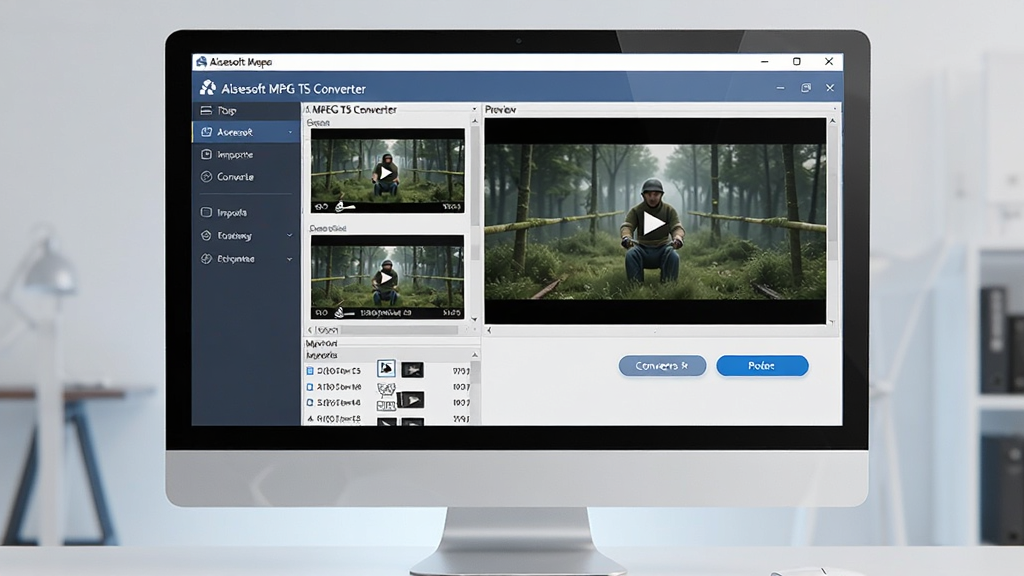The image size is (1024, 576).
Task: Click the round Converte icon in the sidebar
Action: [x=206, y=177]
